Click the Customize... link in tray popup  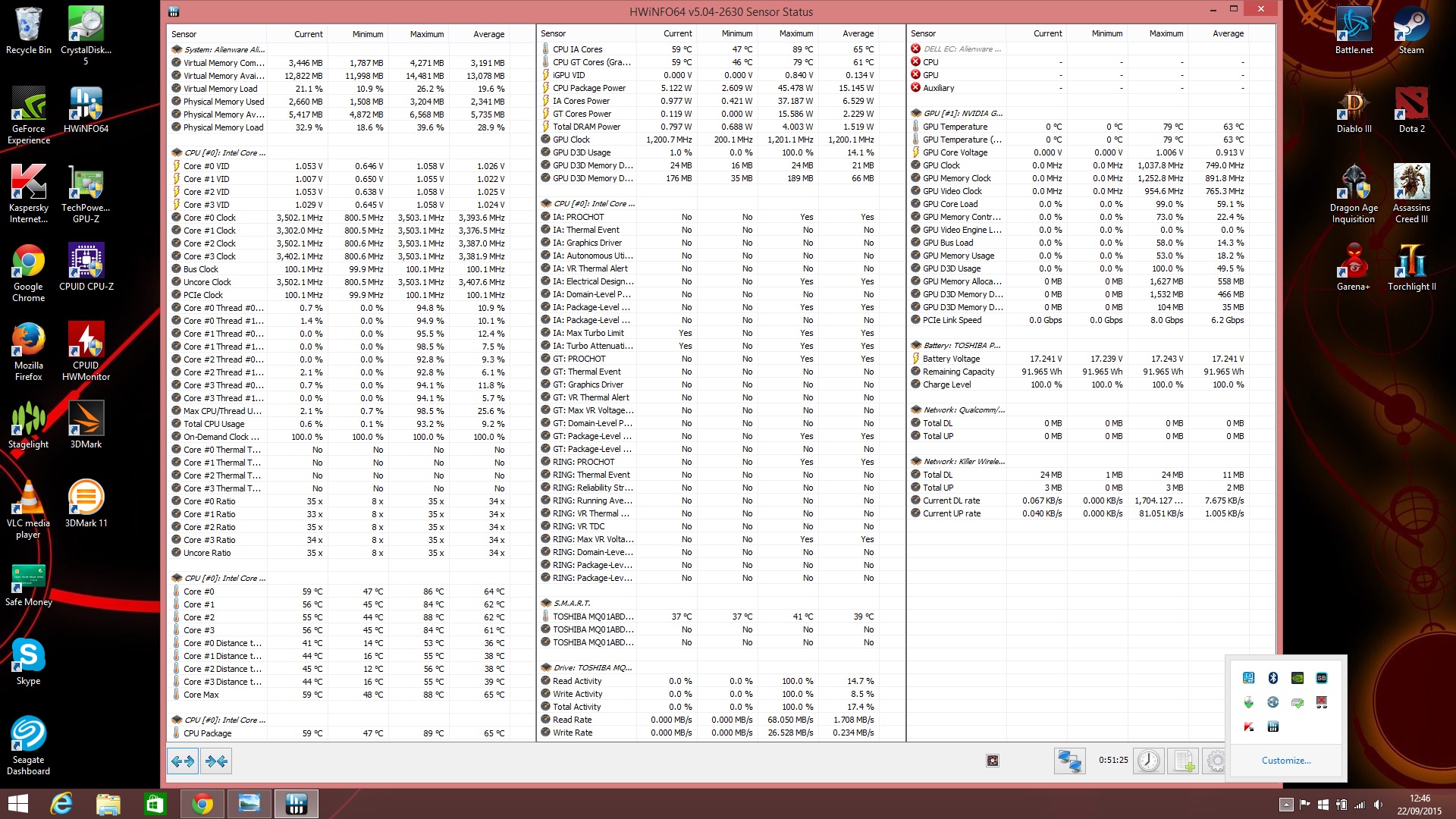[x=1286, y=761]
